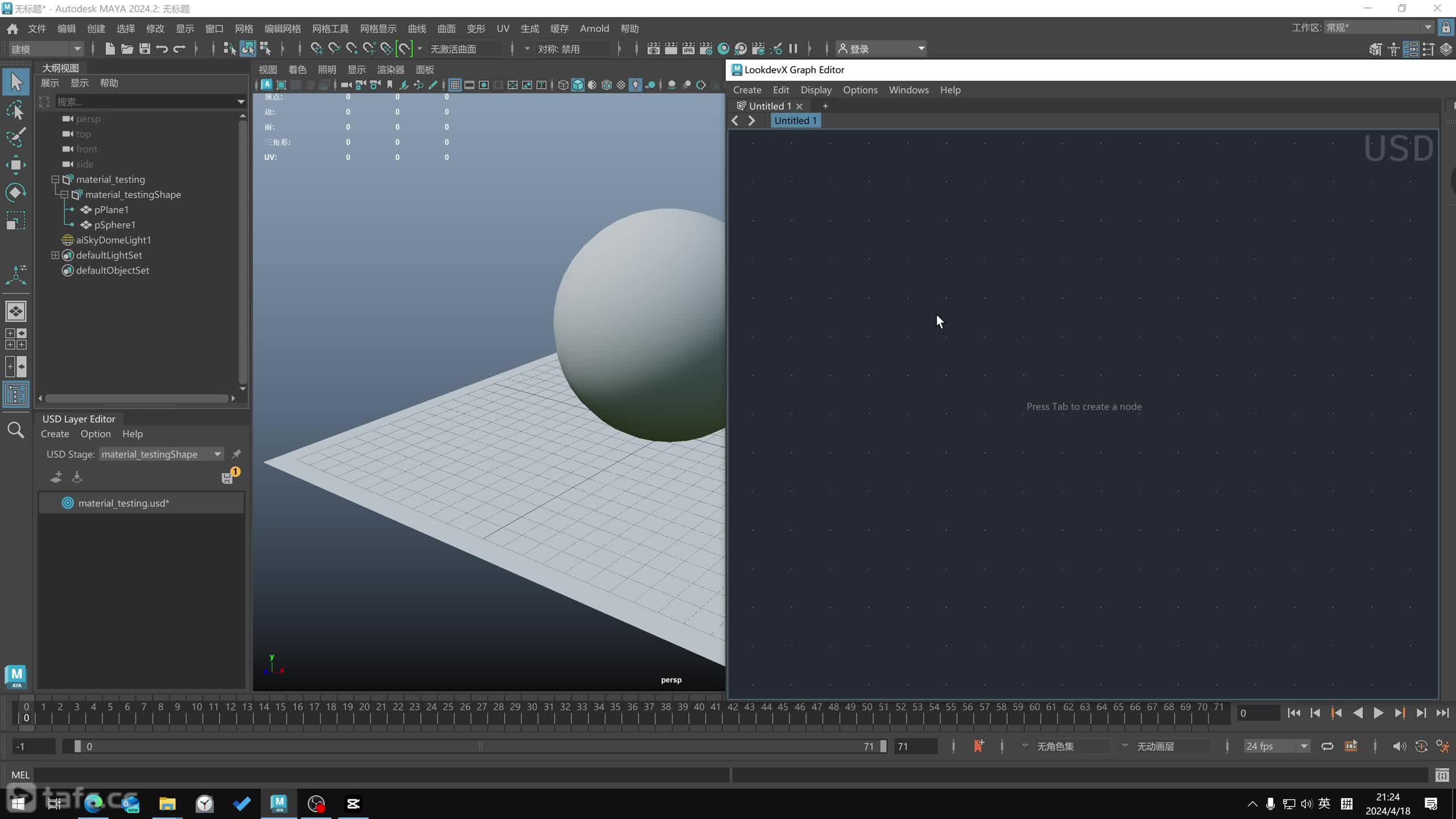The image size is (1456, 819).
Task: Expand the defaultLightSet node in outliner
Action: 55,255
